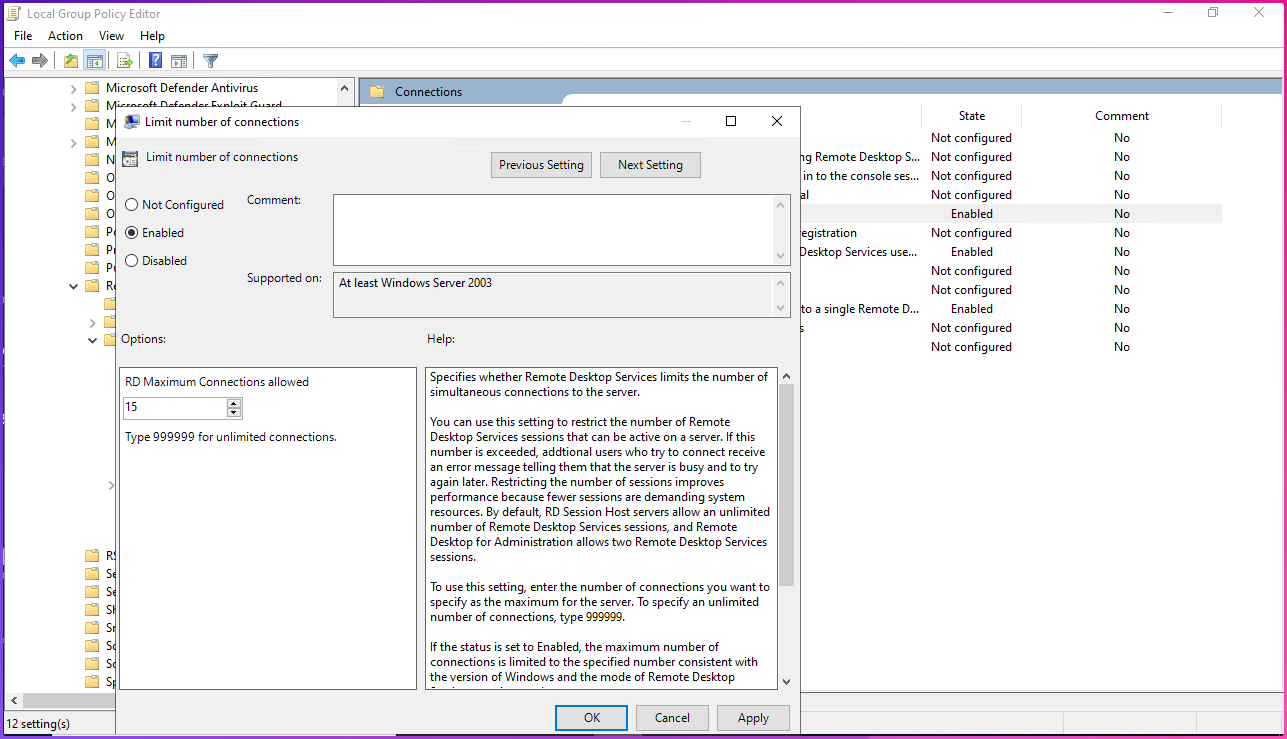Screen dimensions: 1287x739
Task: Increase RD Maximum Connections with up arrow
Action: click(x=234, y=403)
